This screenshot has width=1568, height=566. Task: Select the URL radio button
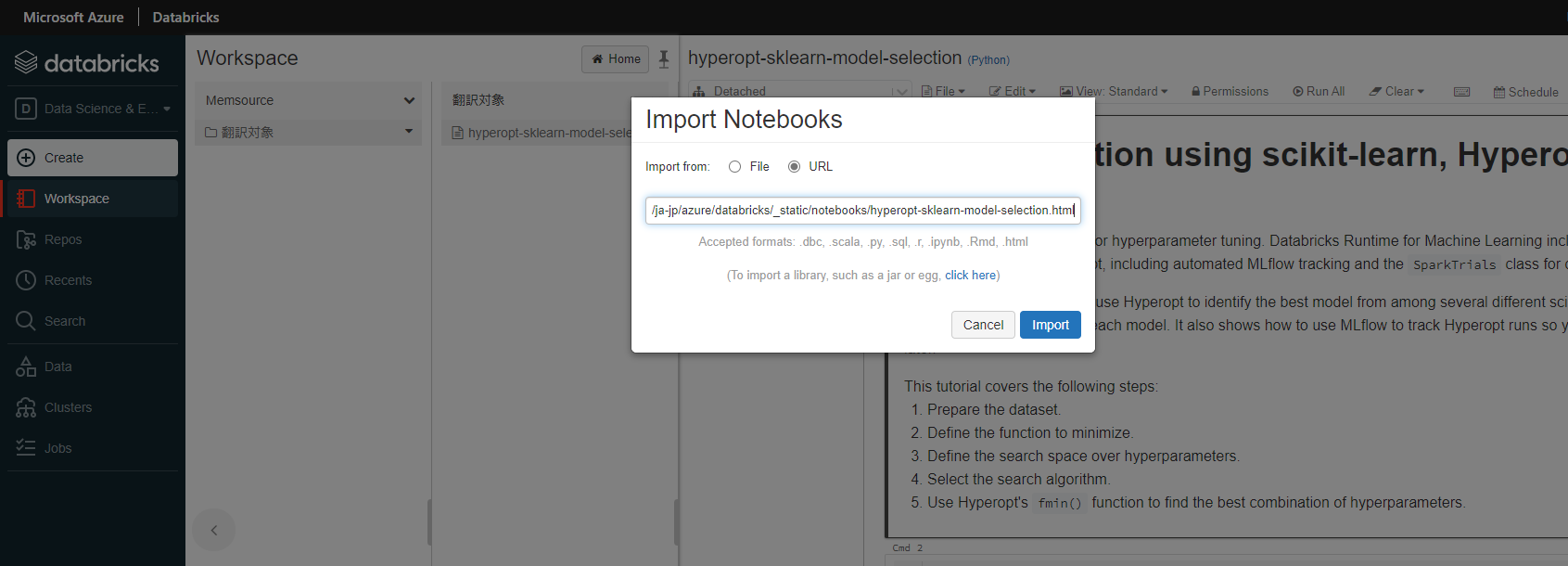[794, 167]
